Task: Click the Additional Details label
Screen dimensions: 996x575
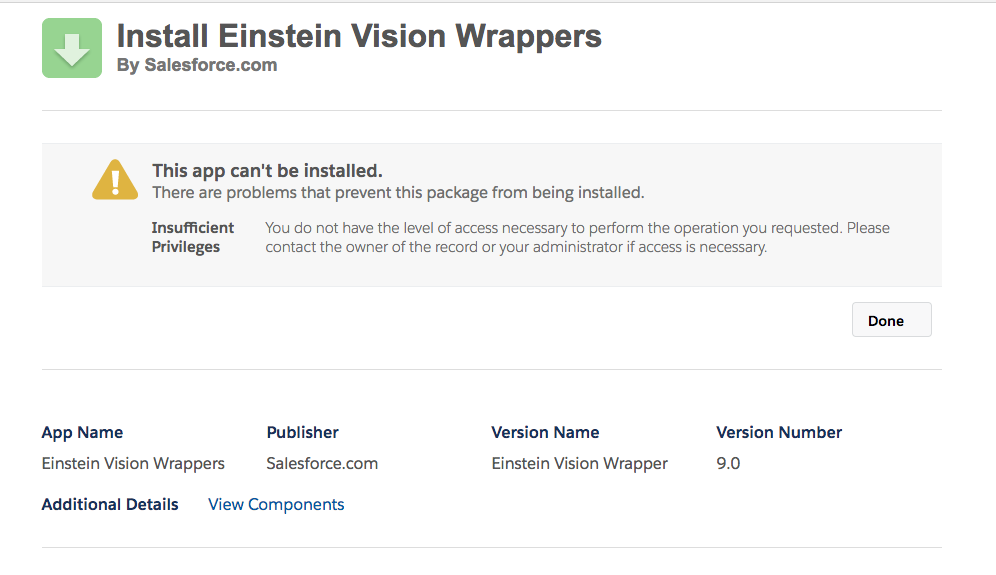Action: [110, 505]
